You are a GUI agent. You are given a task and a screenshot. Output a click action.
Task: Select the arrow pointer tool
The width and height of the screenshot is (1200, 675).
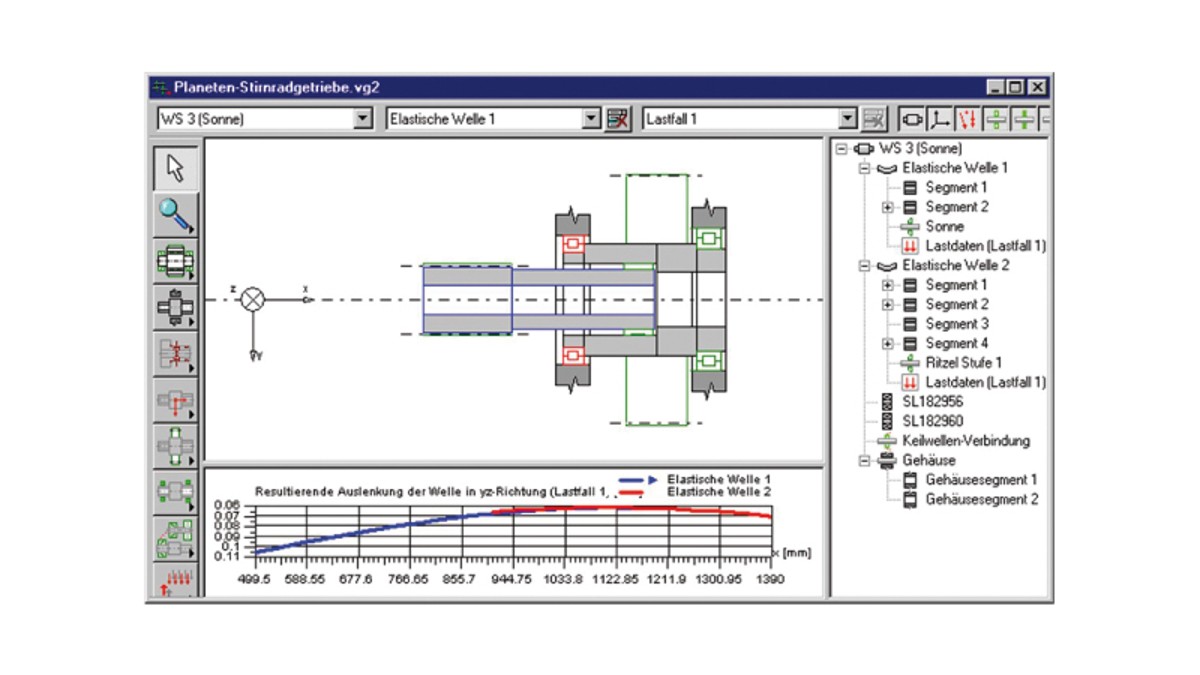click(176, 167)
